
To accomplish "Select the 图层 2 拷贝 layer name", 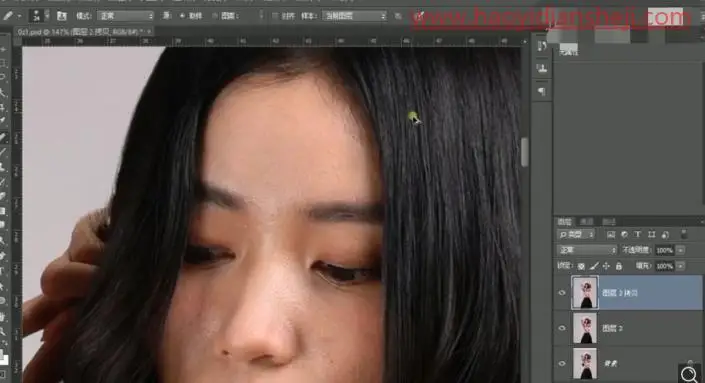I will coord(620,293).
